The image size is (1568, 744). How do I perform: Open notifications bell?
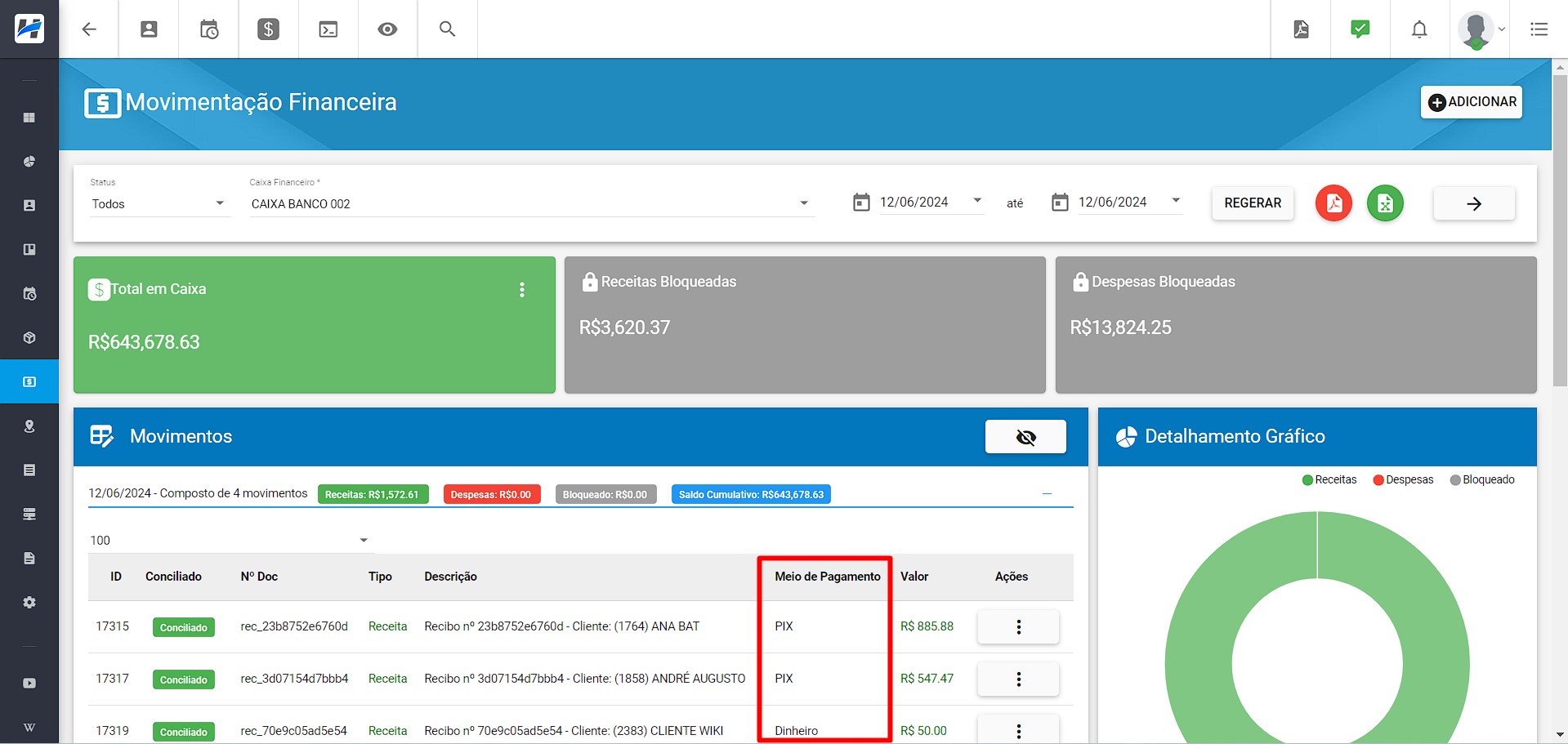pyautogui.click(x=1420, y=29)
